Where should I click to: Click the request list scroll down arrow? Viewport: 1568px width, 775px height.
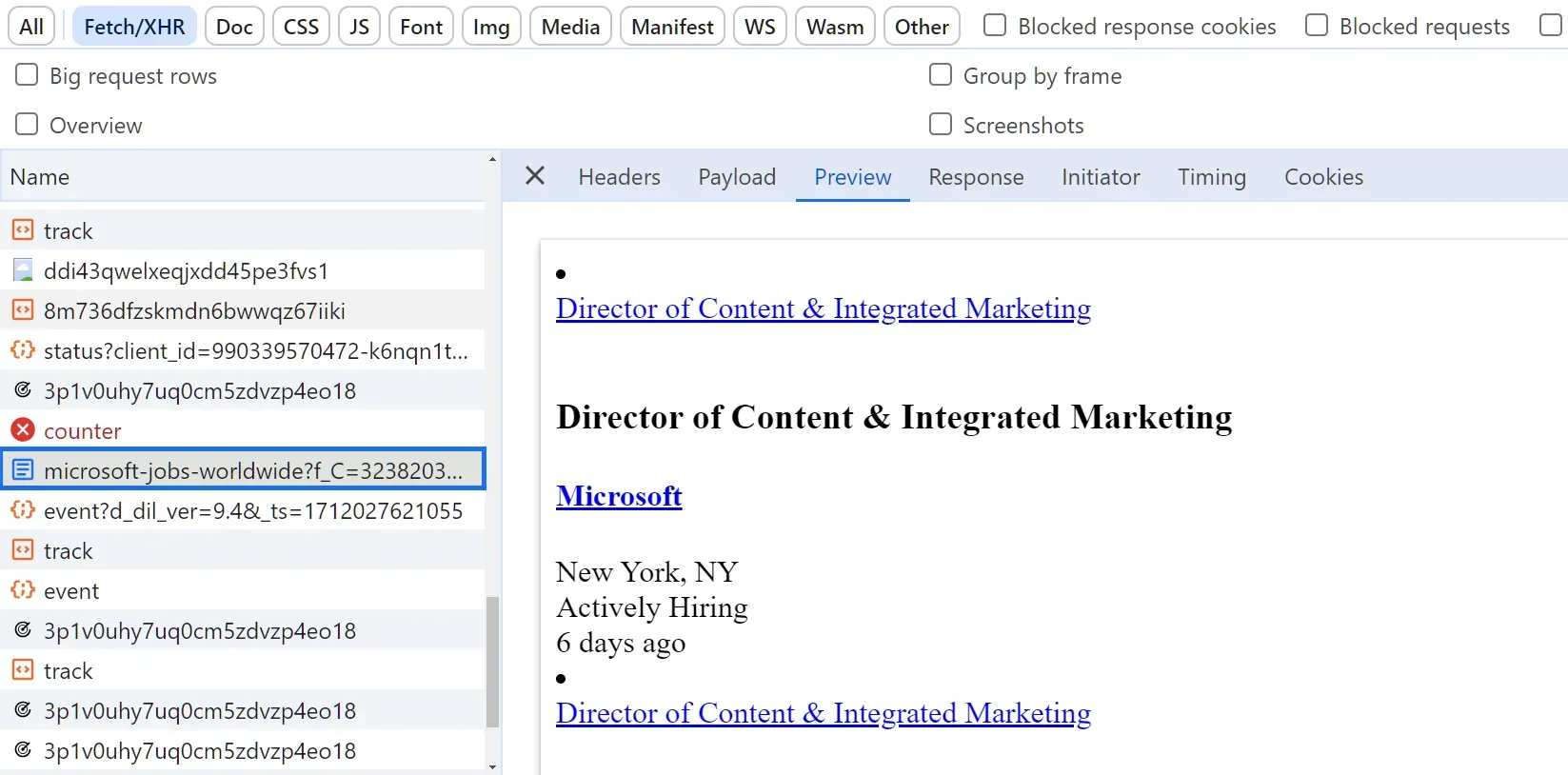492,766
